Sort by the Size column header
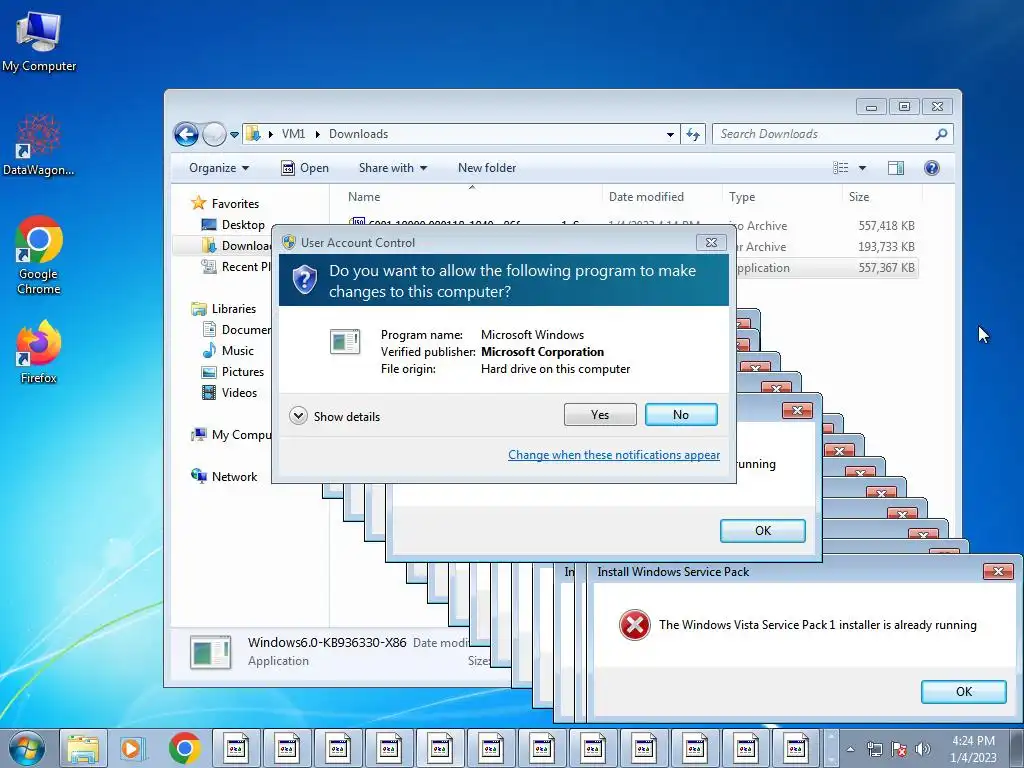The height and width of the screenshot is (768, 1024). (x=859, y=197)
